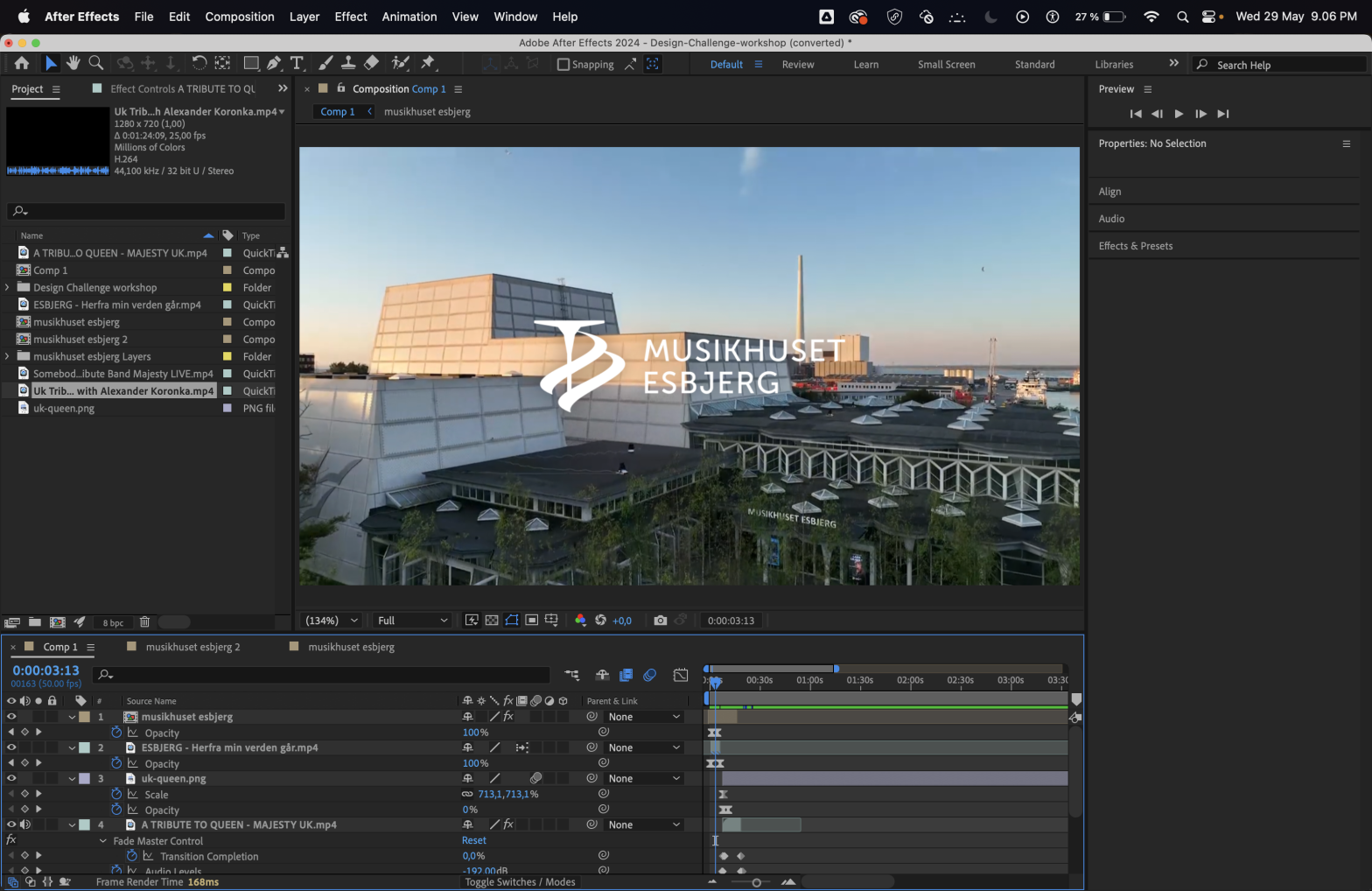Viewport: 1372px width, 891px height.
Task: Click the exposure value +0,0
Action: point(622,621)
